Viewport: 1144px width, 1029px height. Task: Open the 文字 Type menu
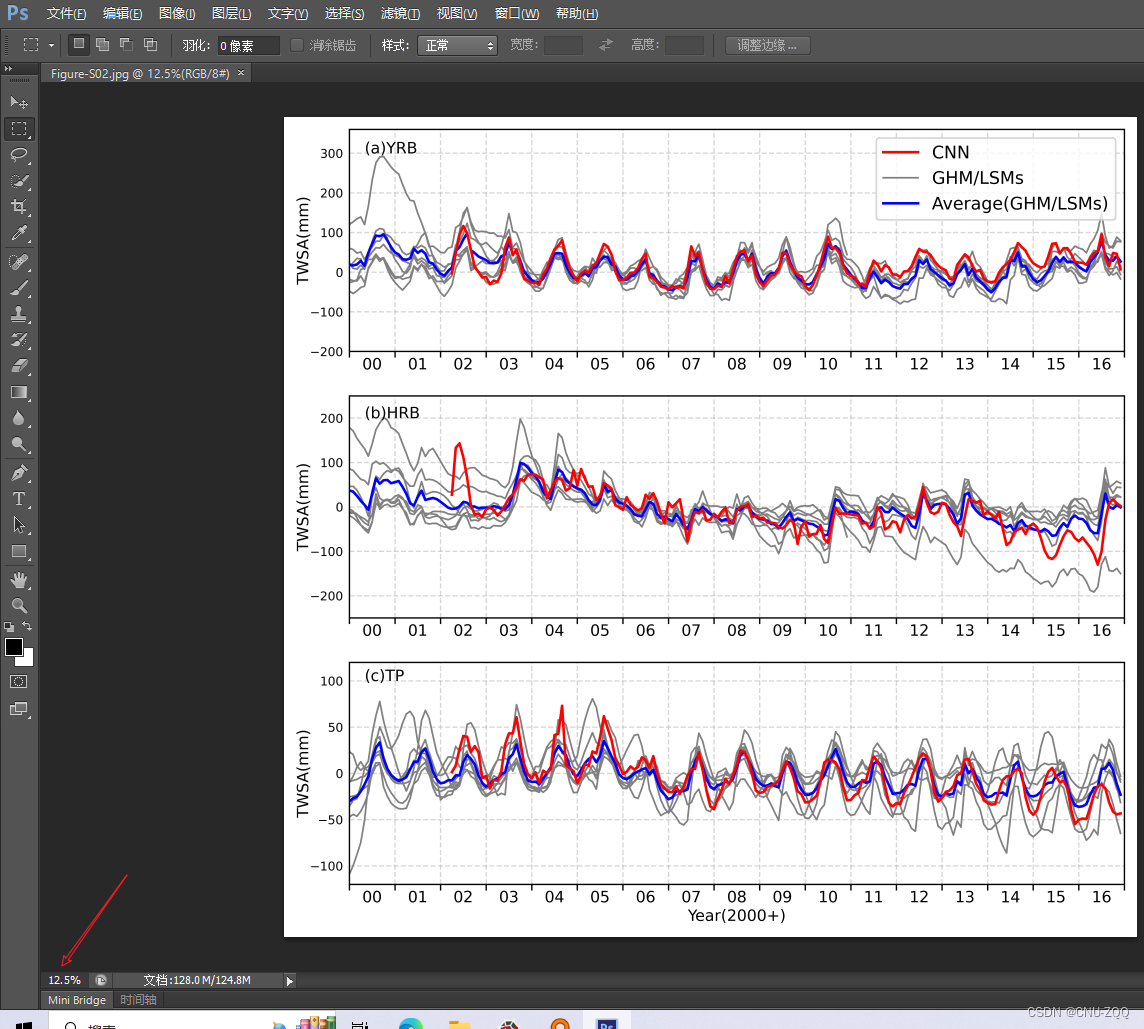pyautogui.click(x=287, y=14)
